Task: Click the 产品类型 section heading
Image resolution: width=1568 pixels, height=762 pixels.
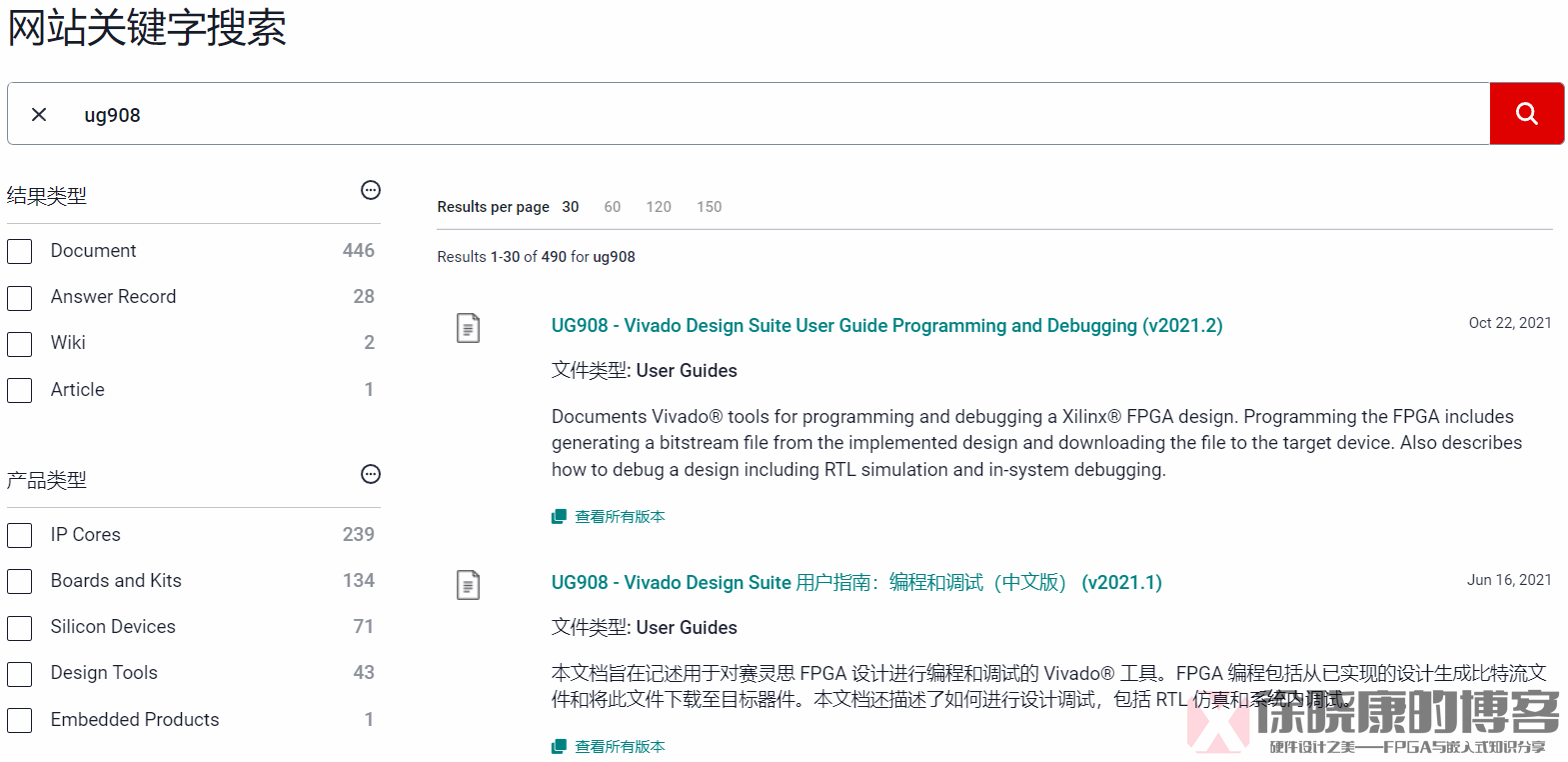Action: click(47, 480)
